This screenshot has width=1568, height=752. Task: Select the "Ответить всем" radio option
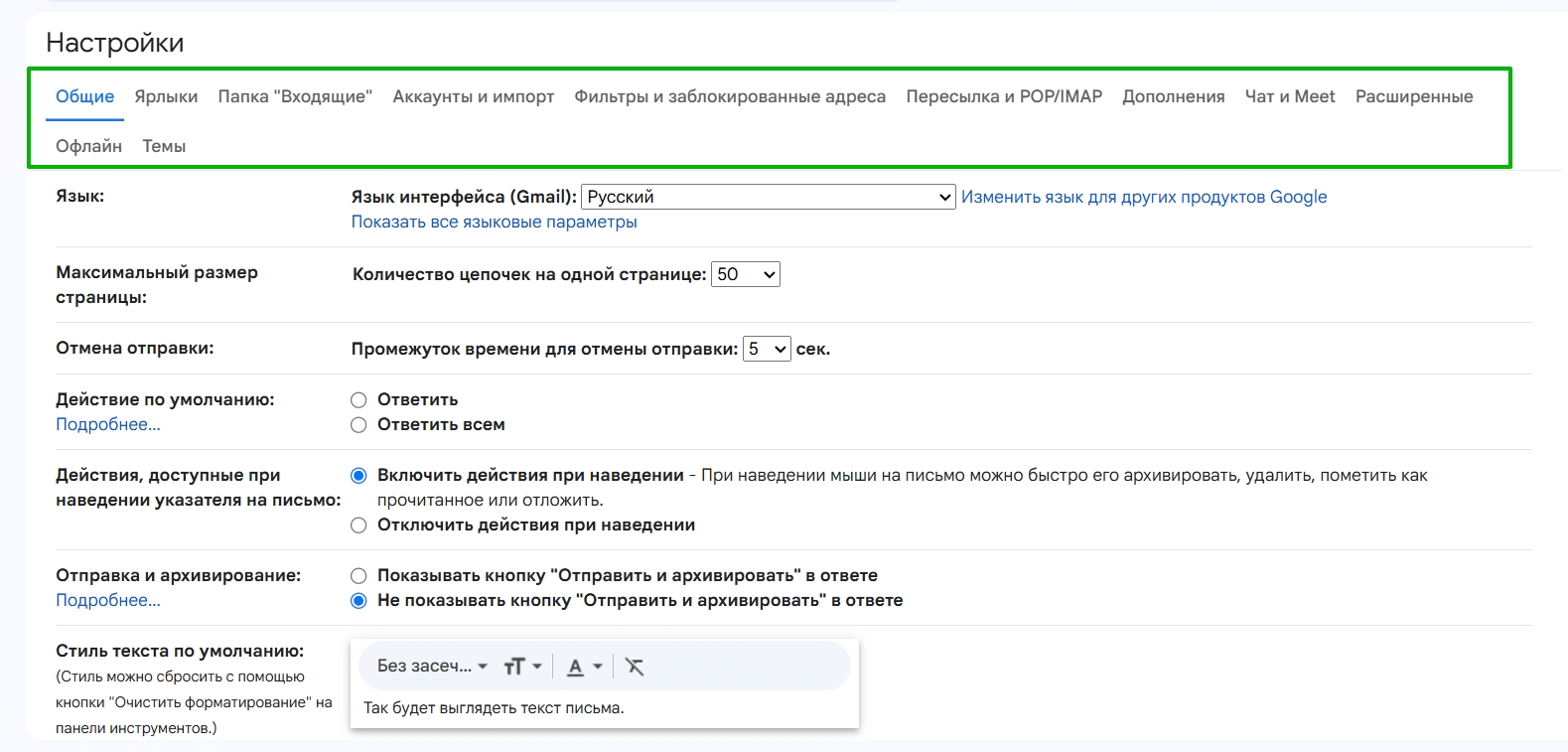359,425
